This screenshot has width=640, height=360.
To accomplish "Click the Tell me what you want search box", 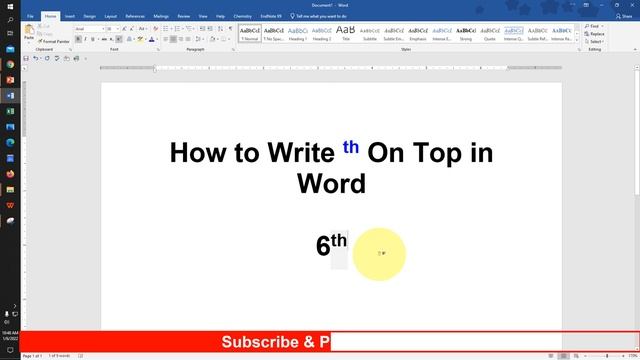I will click(318, 16).
